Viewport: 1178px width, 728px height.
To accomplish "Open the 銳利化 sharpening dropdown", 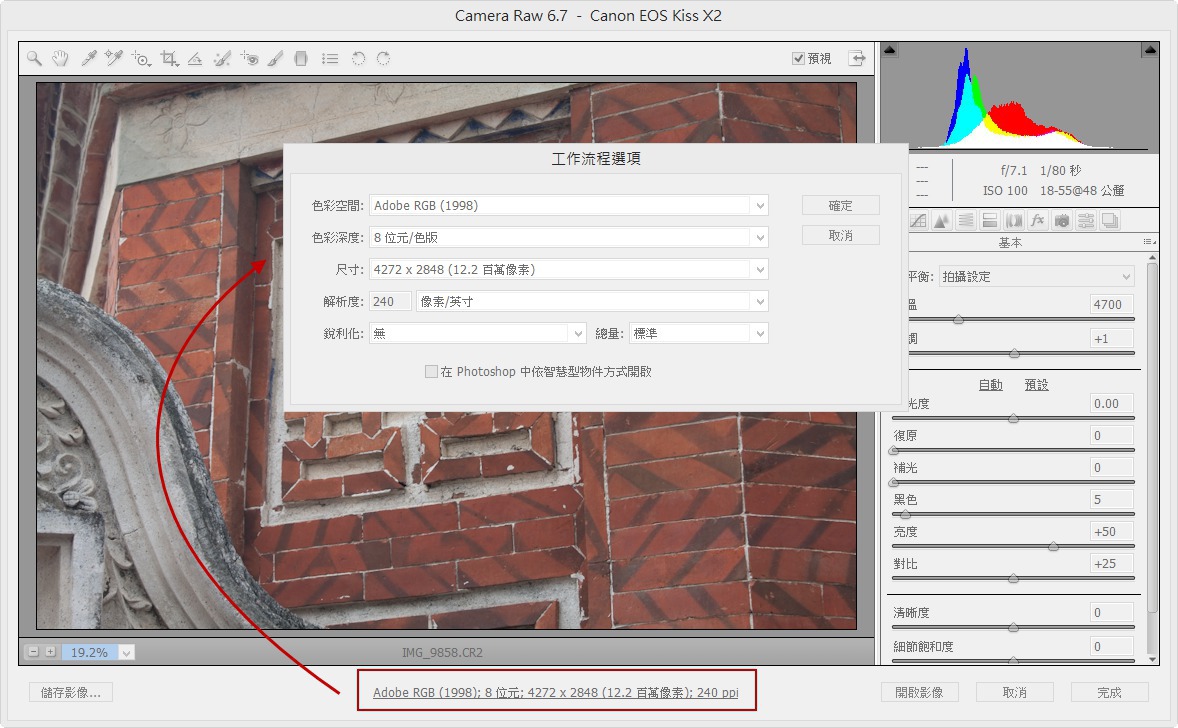I will (477, 333).
